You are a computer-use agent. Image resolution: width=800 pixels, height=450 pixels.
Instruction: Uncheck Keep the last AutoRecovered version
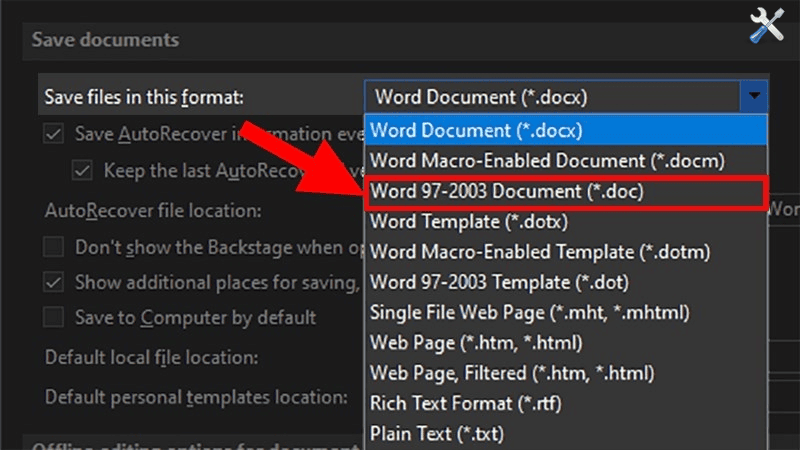82,170
